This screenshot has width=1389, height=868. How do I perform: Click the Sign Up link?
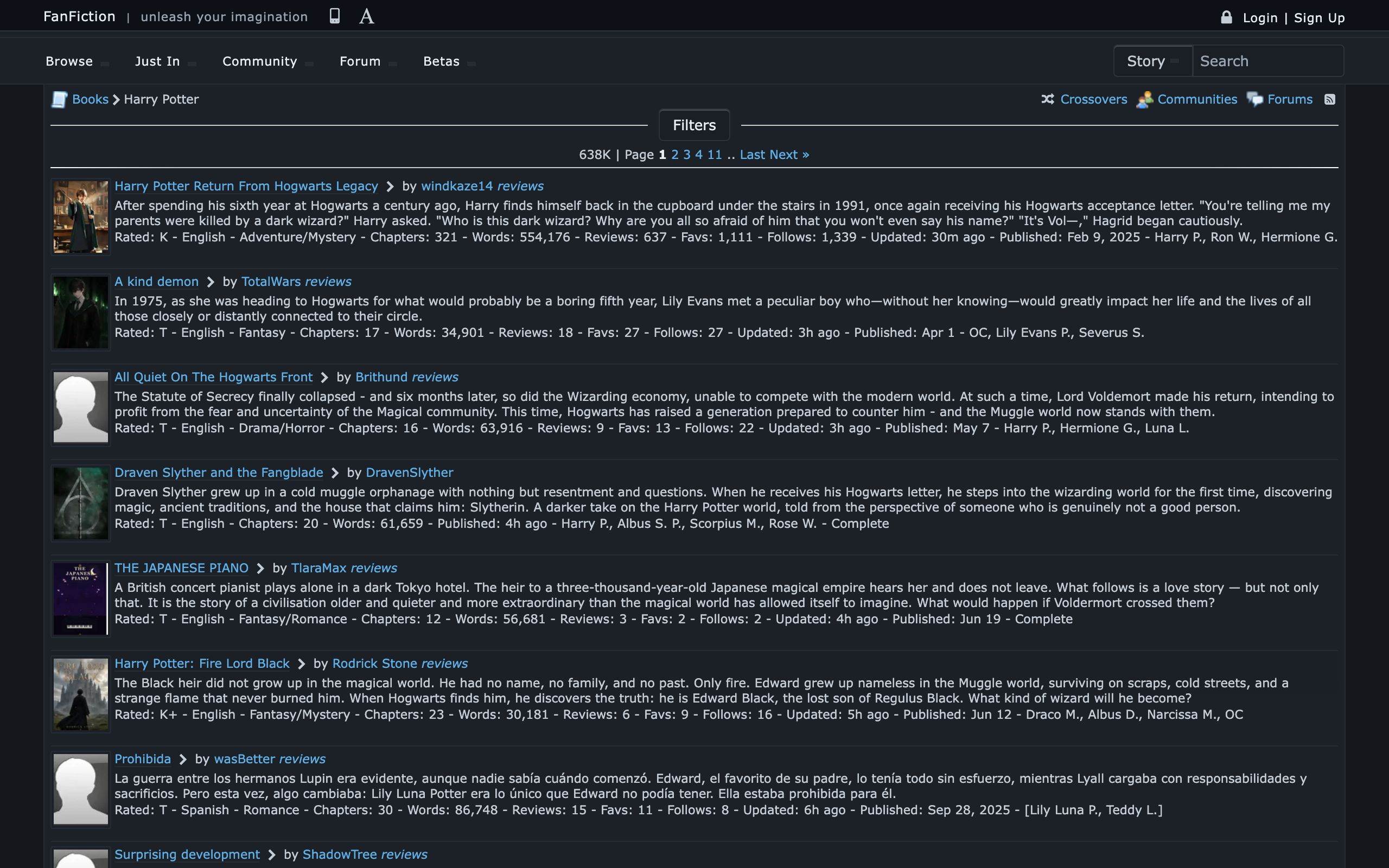[1319, 18]
